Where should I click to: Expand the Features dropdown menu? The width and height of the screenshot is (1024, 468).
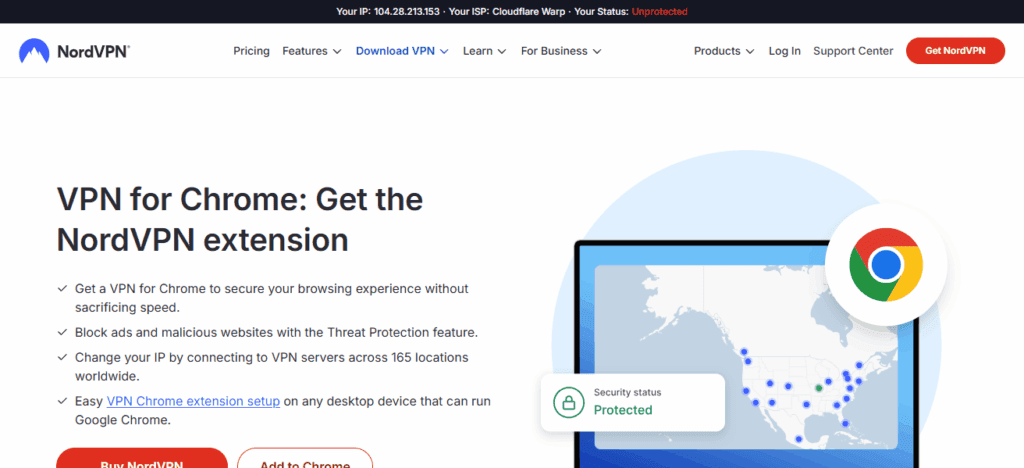coord(311,51)
